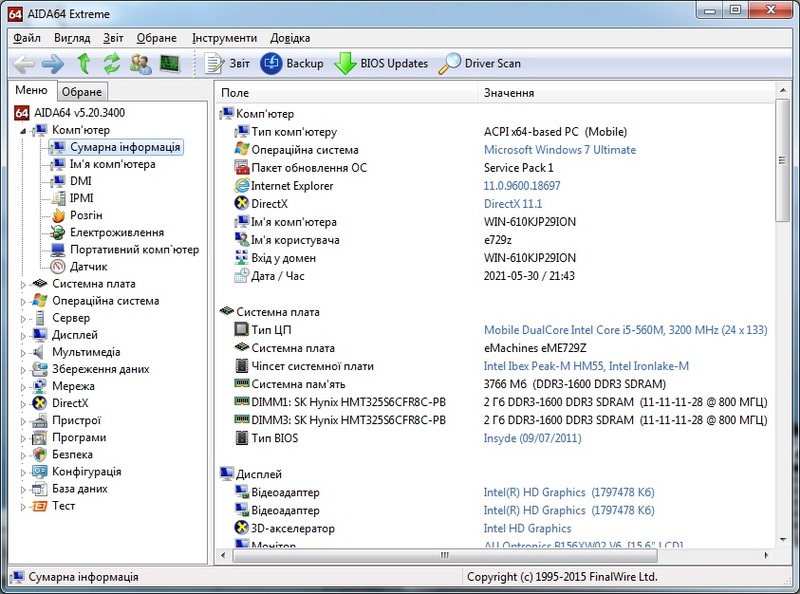Click the green Refresh arrows icon
The image size is (800, 594).
tap(112, 64)
